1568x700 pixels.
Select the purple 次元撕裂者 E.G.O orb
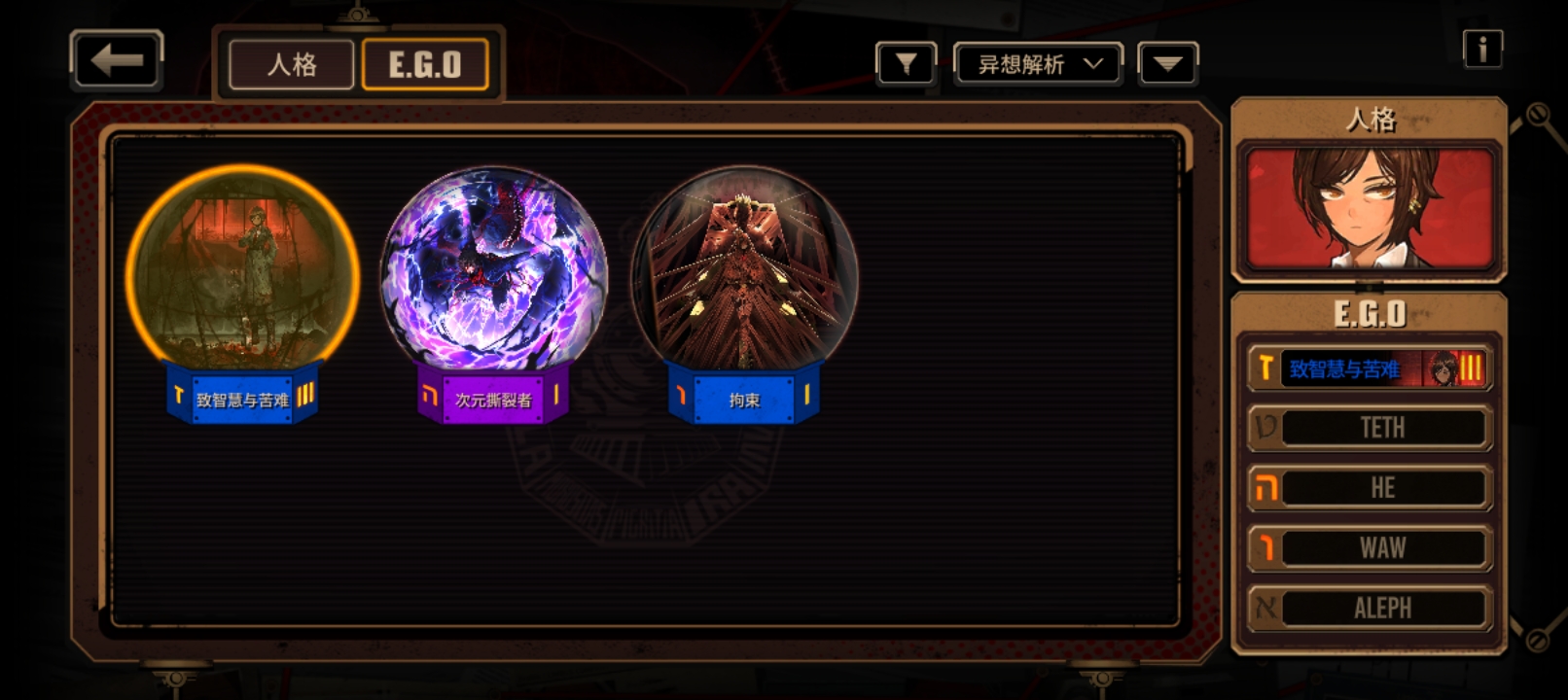click(493, 265)
